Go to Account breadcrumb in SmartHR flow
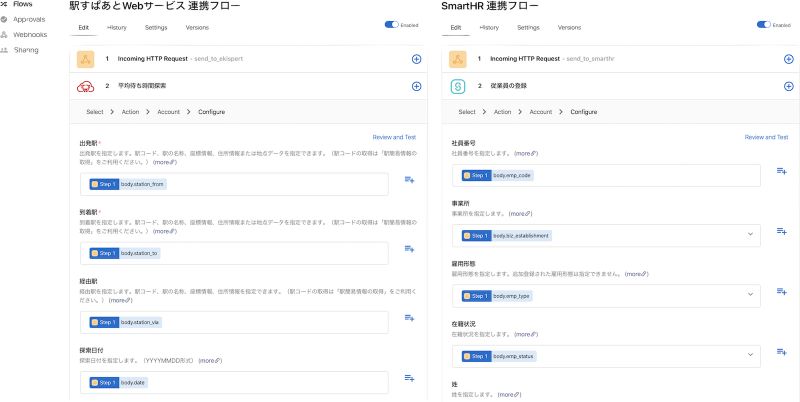This screenshot has height=402, width=800. pos(541,112)
